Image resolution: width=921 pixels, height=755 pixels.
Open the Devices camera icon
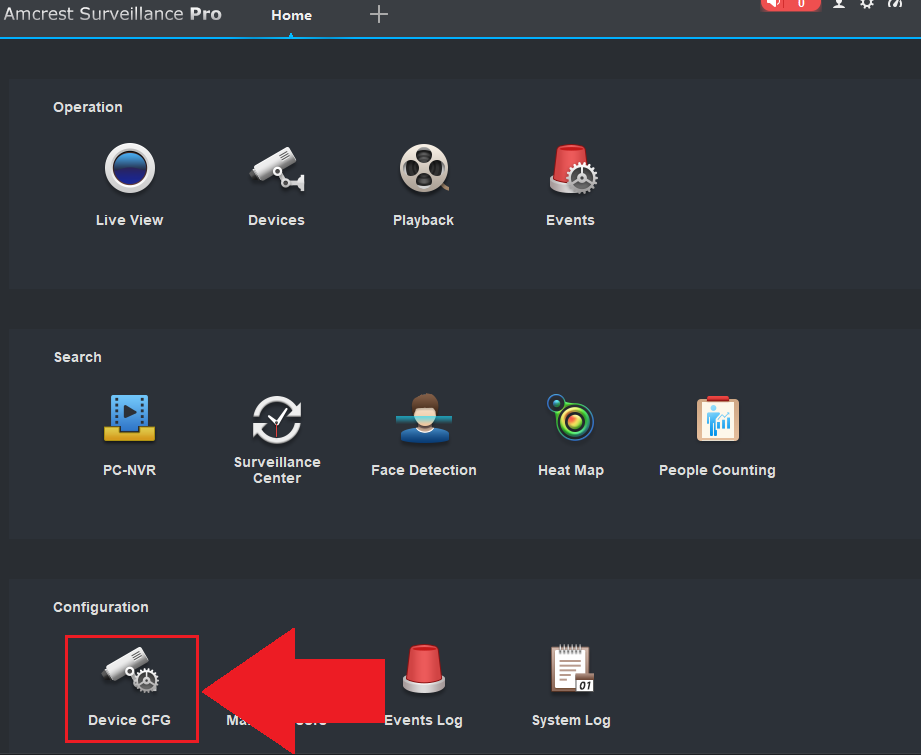pyautogui.click(x=276, y=168)
